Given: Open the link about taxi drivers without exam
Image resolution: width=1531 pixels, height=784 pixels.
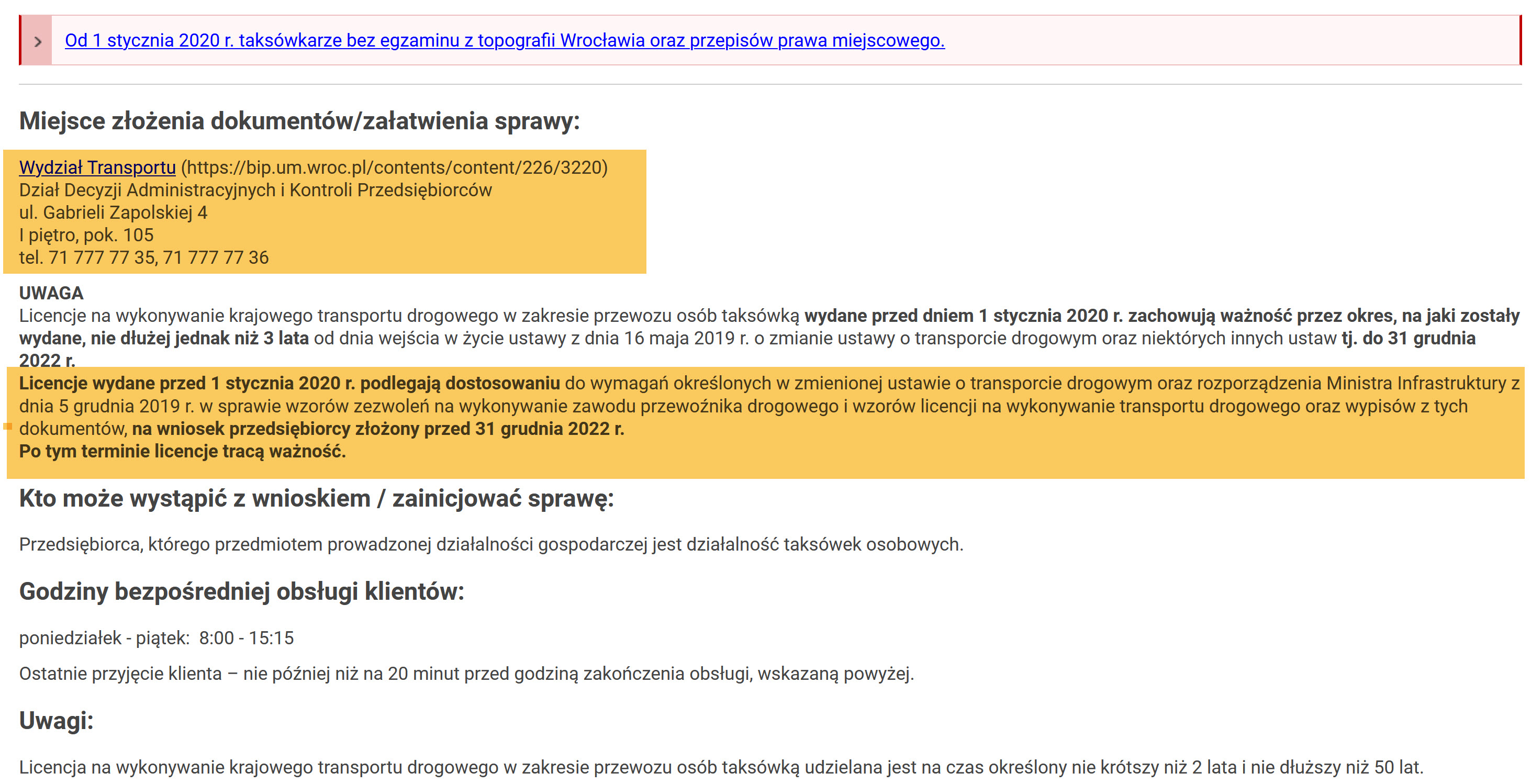Looking at the screenshot, I should tap(504, 40).
